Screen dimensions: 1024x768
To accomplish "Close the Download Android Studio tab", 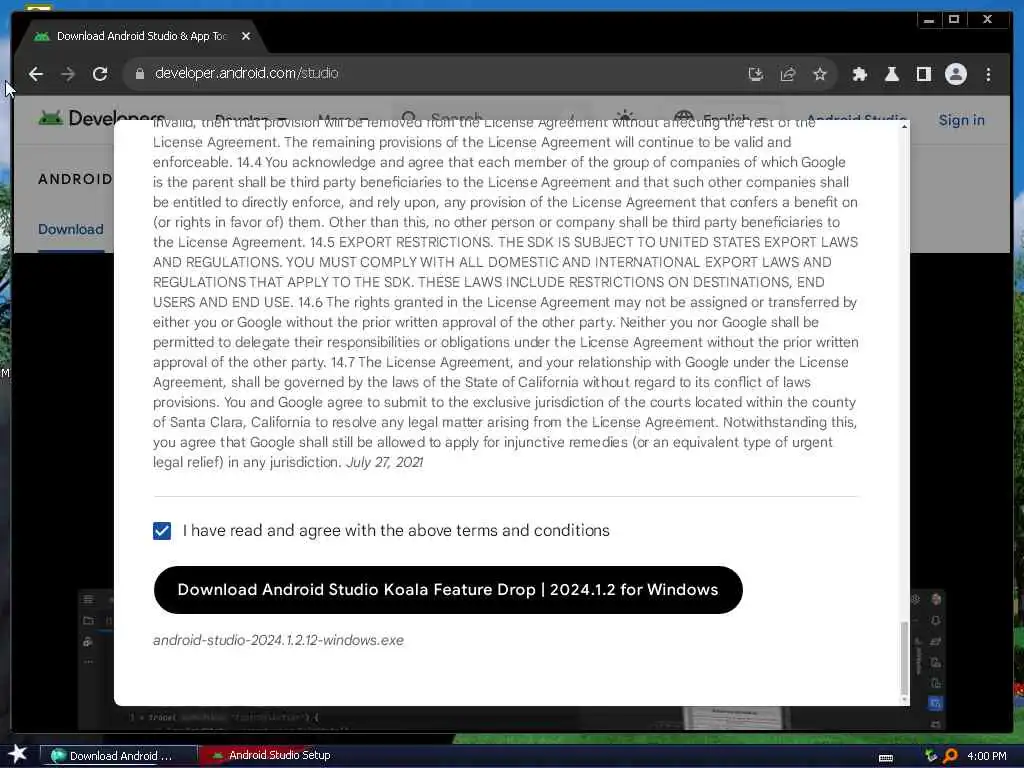I will 246,36.
